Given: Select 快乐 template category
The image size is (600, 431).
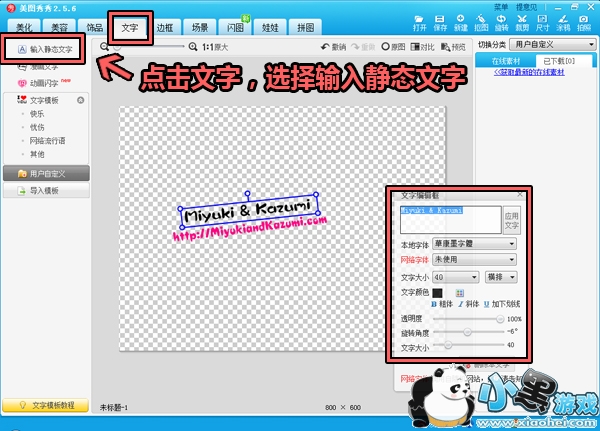Looking at the screenshot, I should pos(37,114).
